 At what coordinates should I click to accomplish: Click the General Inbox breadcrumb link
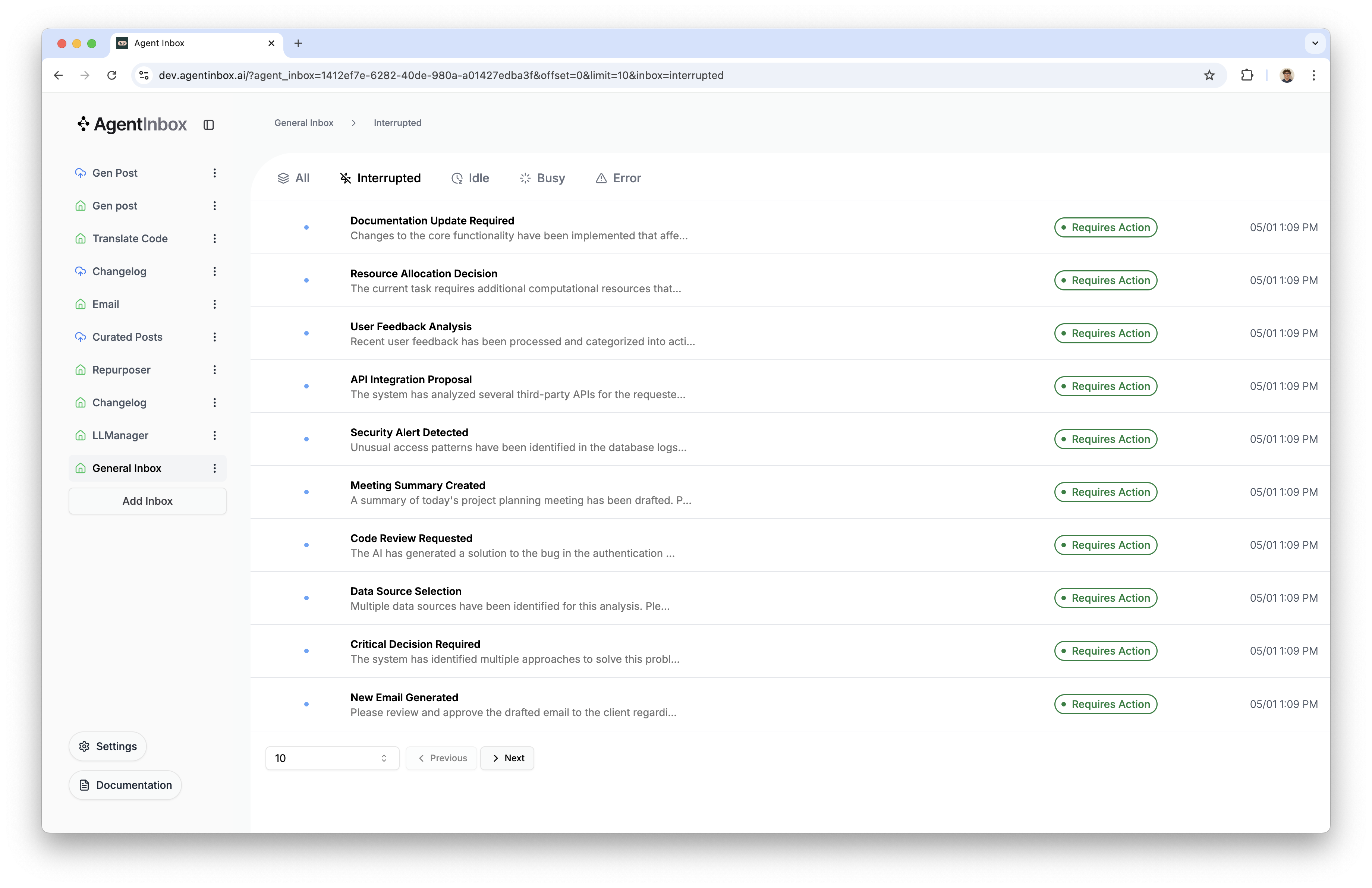pos(304,123)
